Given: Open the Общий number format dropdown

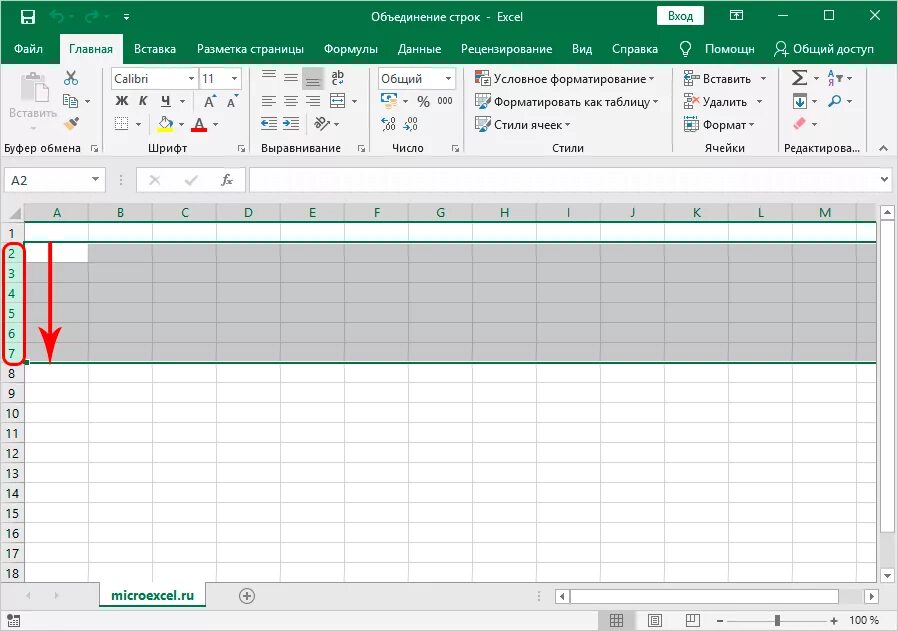Looking at the screenshot, I should pyautogui.click(x=448, y=78).
